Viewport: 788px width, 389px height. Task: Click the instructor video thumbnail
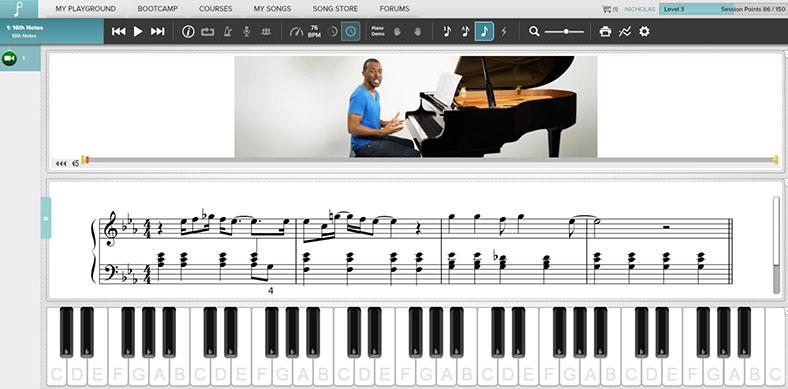(416, 107)
